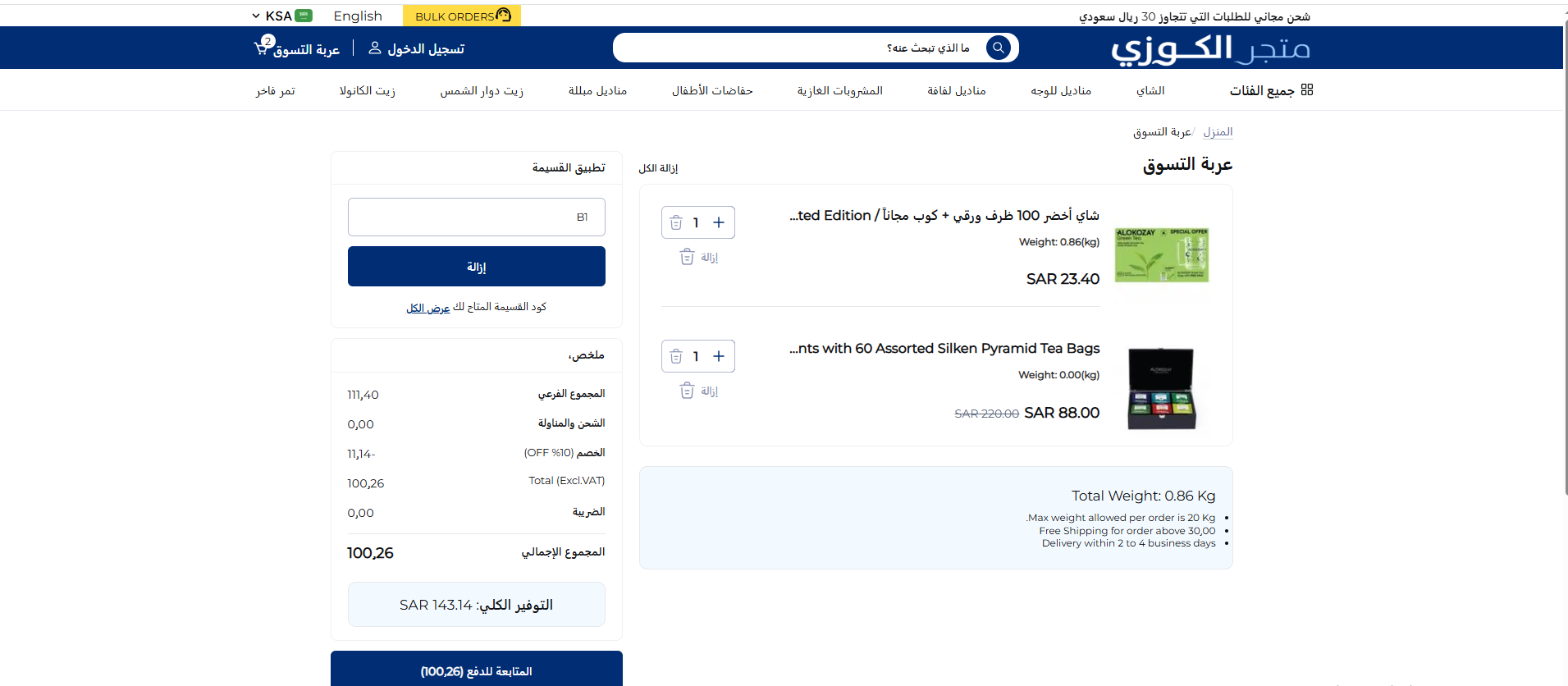
Task: Click Total Weight: 0.86 Kg text
Action: [1144, 496]
